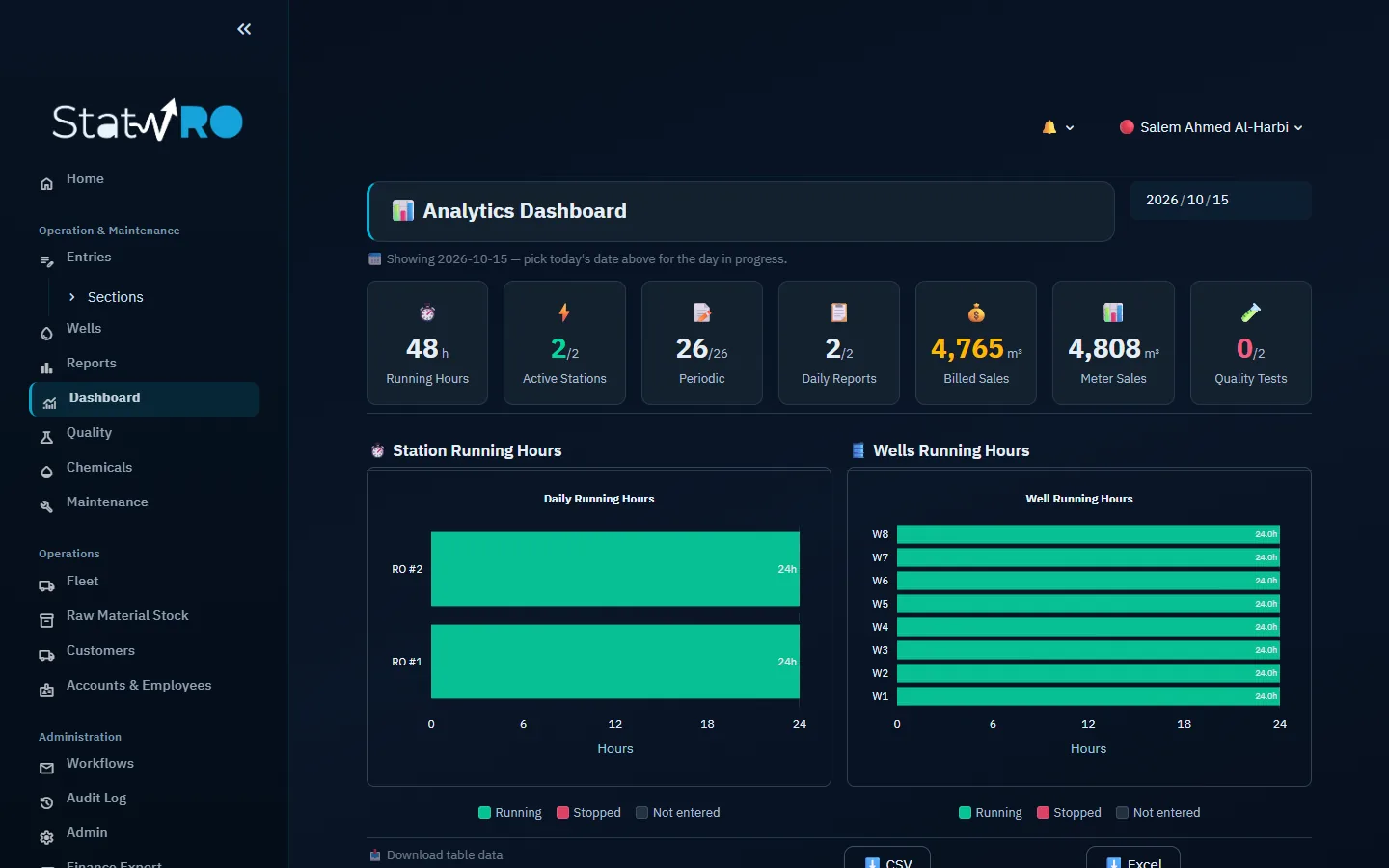
Task: Download table data as Excel
Action: 1133,857
